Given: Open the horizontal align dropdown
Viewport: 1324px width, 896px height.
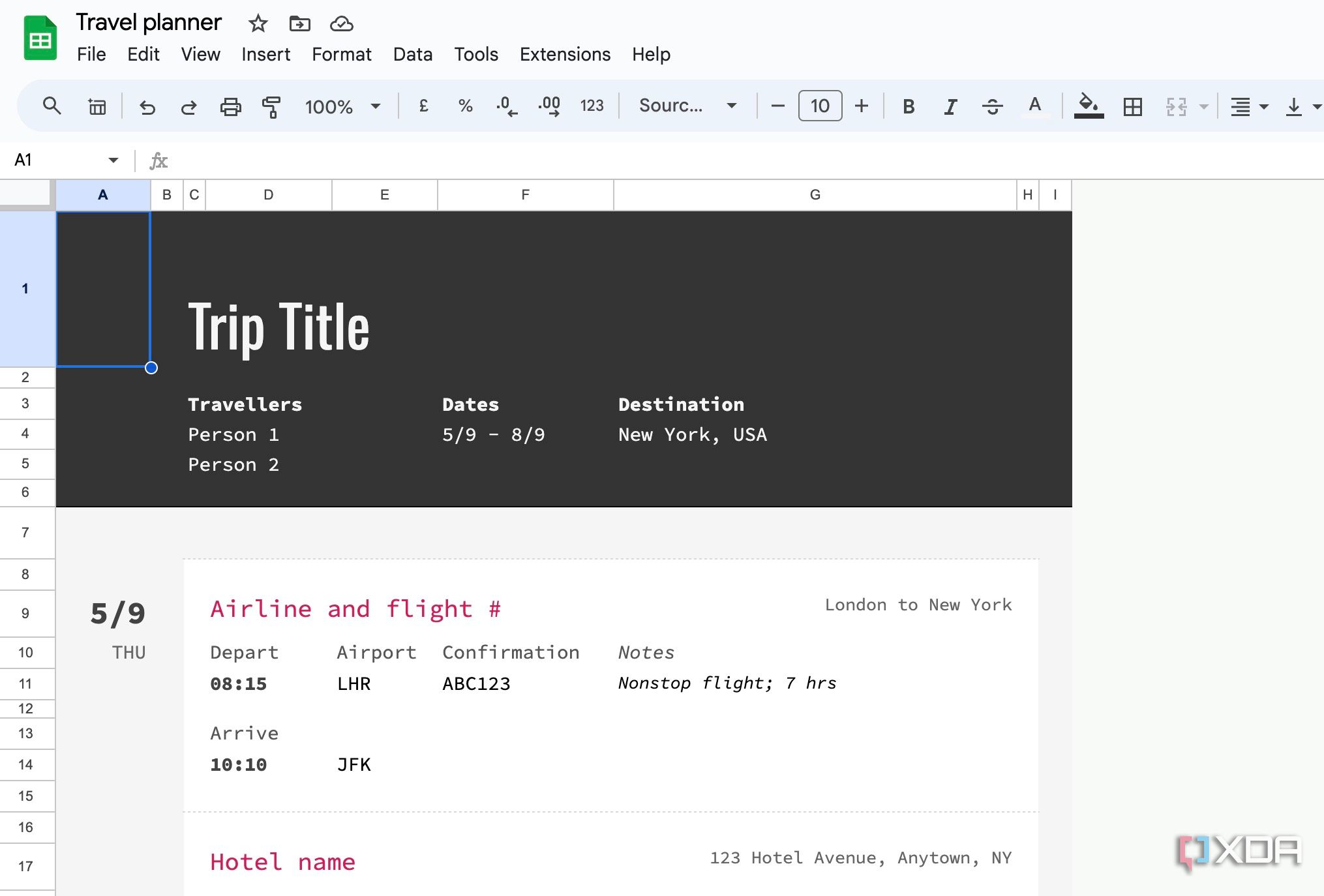Looking at the screenshot, I should (x=1248, y=106).
